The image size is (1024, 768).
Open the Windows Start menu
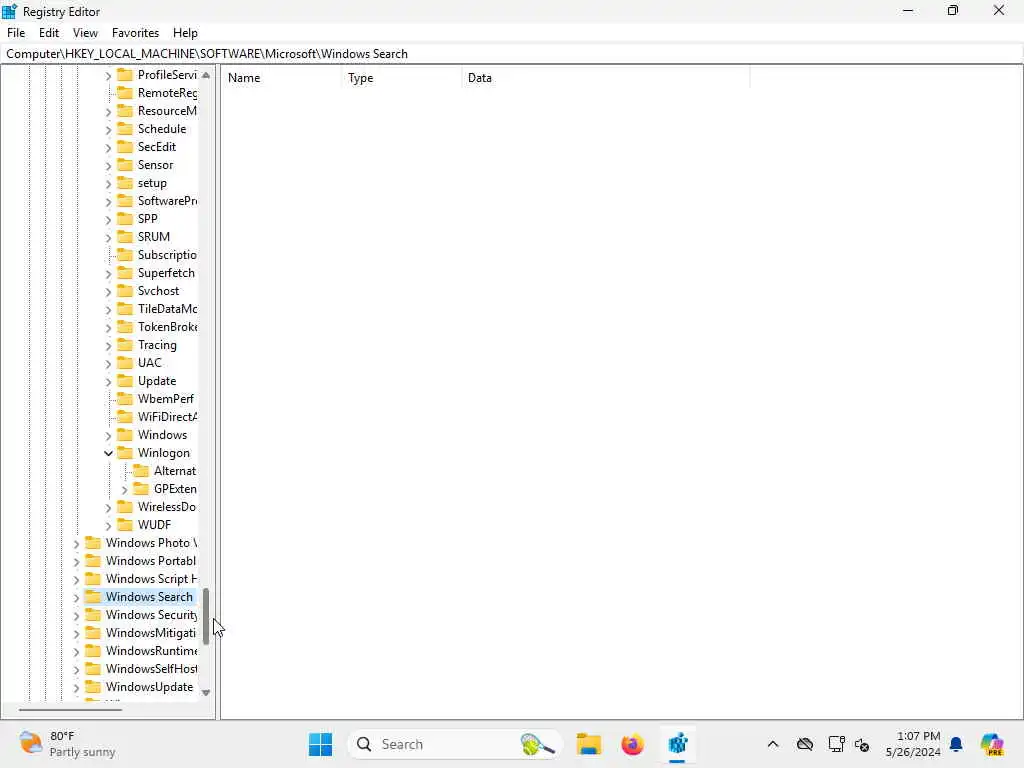[x=320, y=744]
